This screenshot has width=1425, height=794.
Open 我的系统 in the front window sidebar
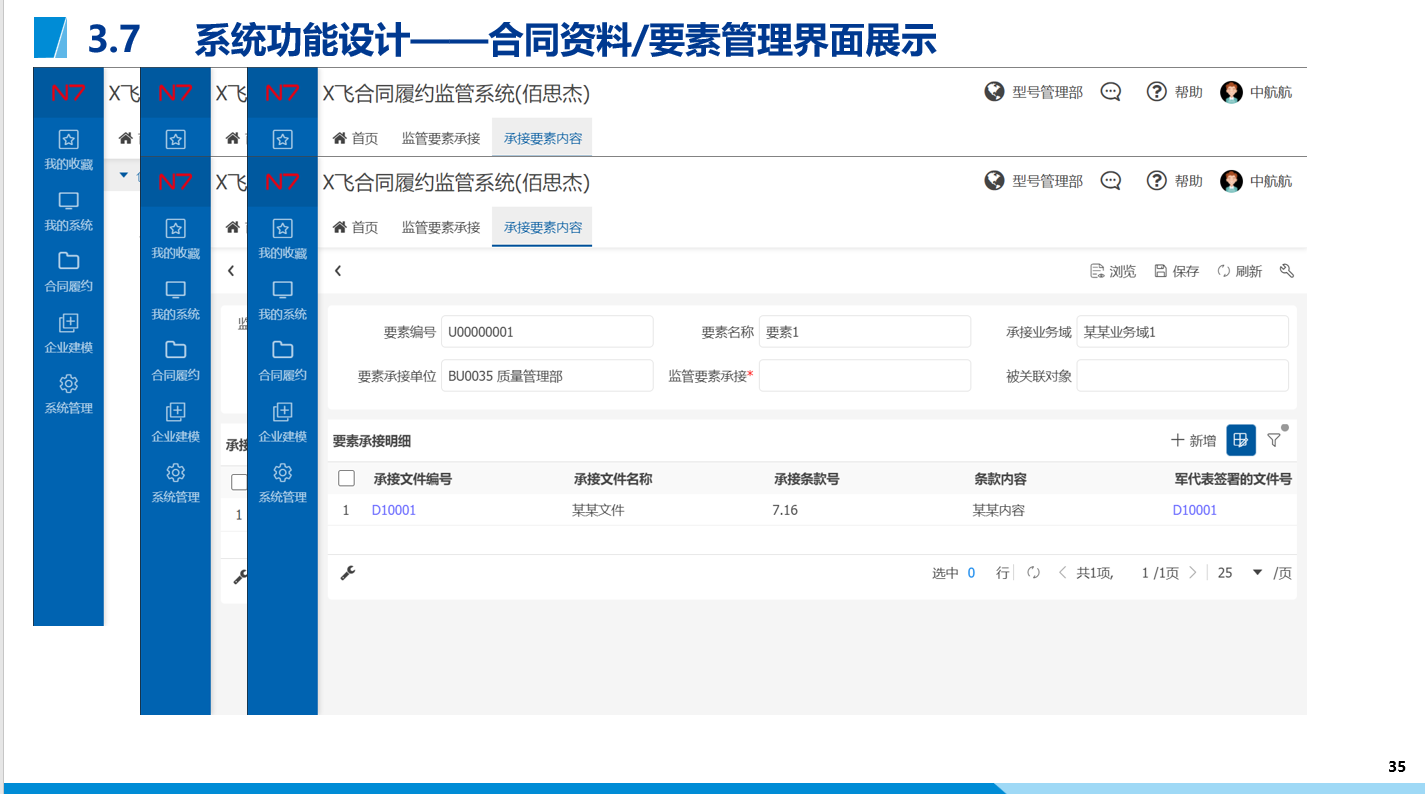click(282, 299)
